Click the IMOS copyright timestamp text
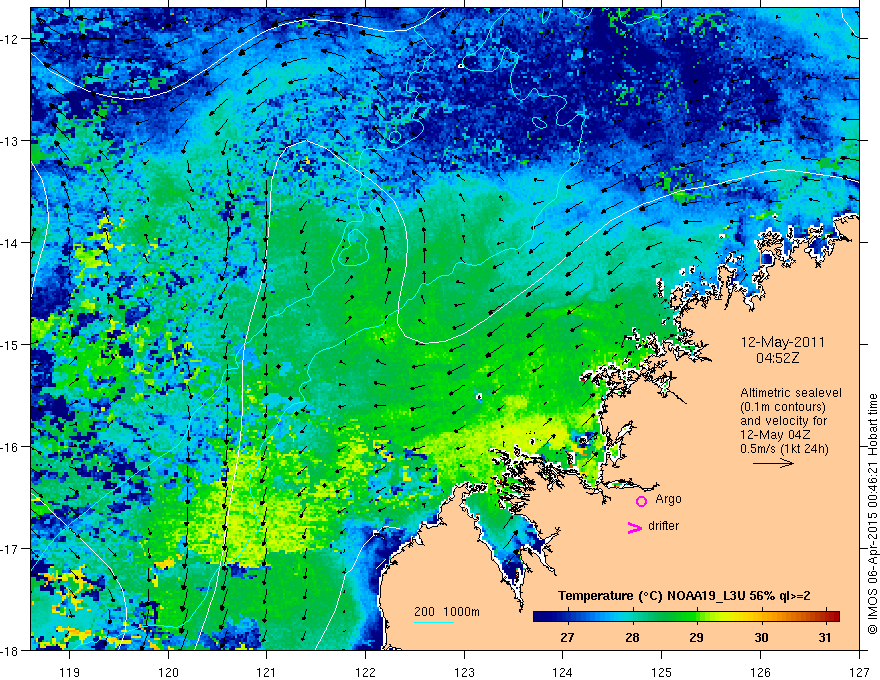The width and height of the screenshot is (880, 680). 872,514
